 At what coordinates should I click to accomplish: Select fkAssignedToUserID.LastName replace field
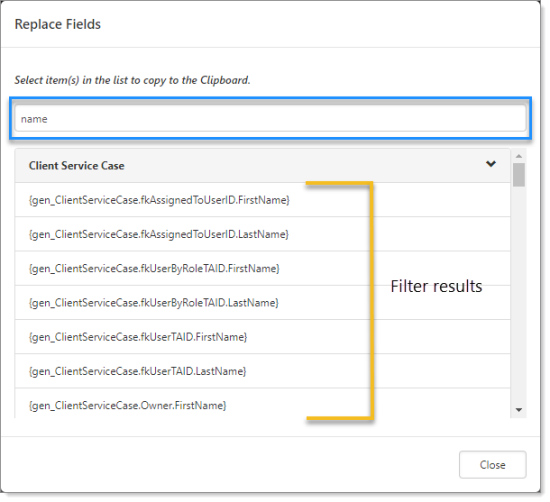click(x=262, y=234)
